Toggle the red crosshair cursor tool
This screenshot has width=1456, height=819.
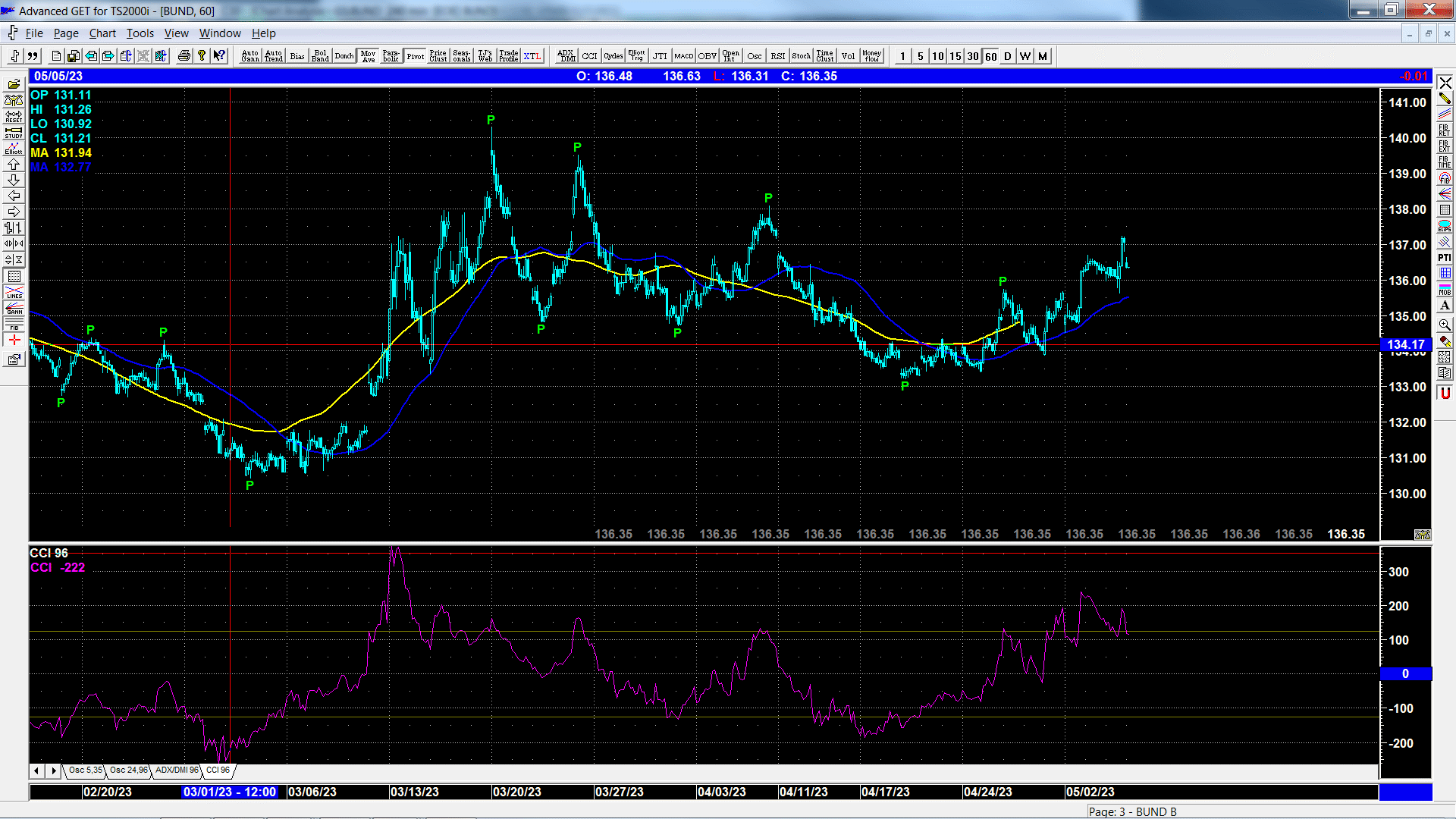coord(14,340)
